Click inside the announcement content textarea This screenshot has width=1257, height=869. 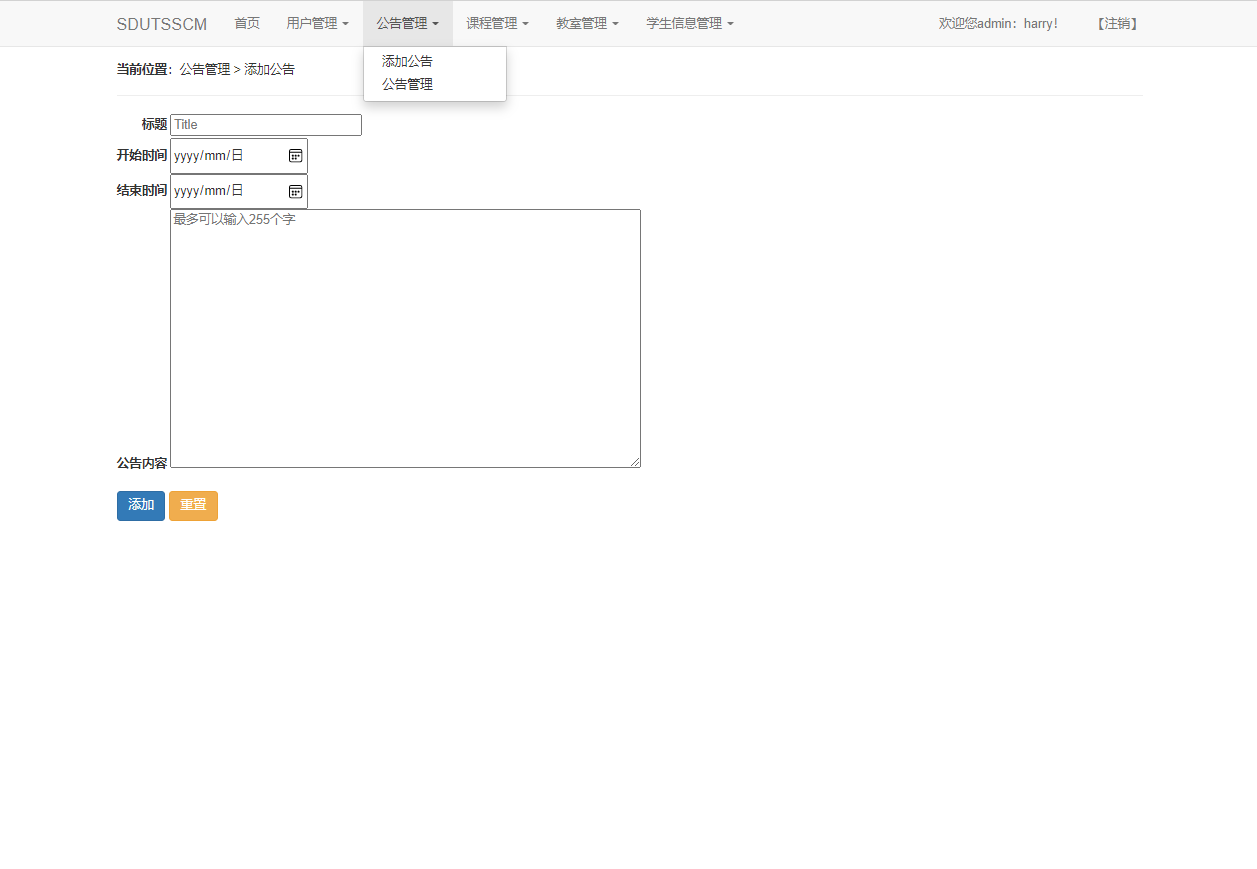(404, 338)
